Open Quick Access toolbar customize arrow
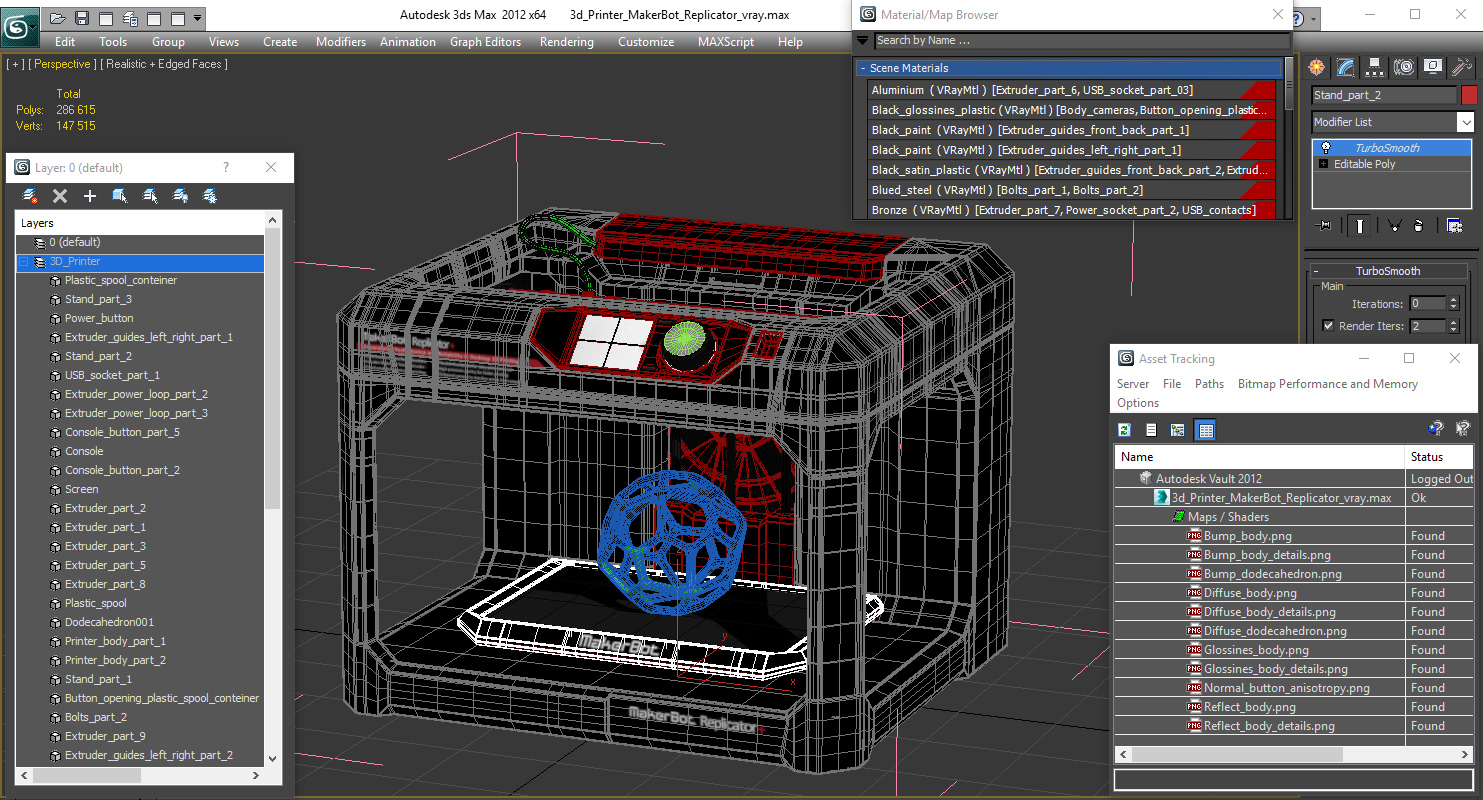 [x=197, y=18]
